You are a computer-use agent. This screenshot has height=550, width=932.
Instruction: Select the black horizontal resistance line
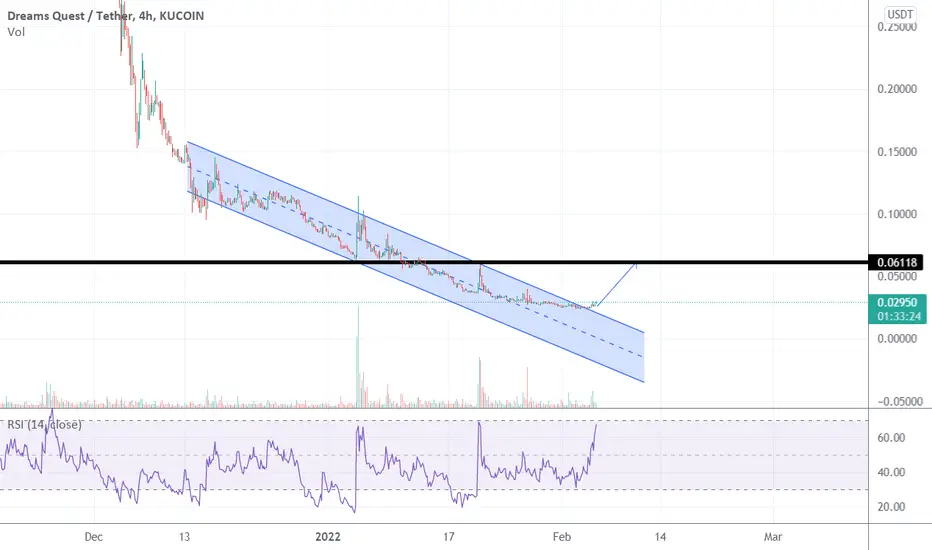434,262
